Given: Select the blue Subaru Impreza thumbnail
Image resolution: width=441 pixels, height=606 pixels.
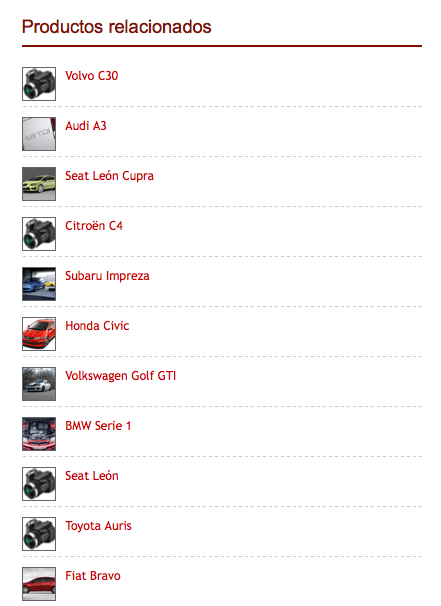Looking at the screenshot, I should (x=39, y=284).
